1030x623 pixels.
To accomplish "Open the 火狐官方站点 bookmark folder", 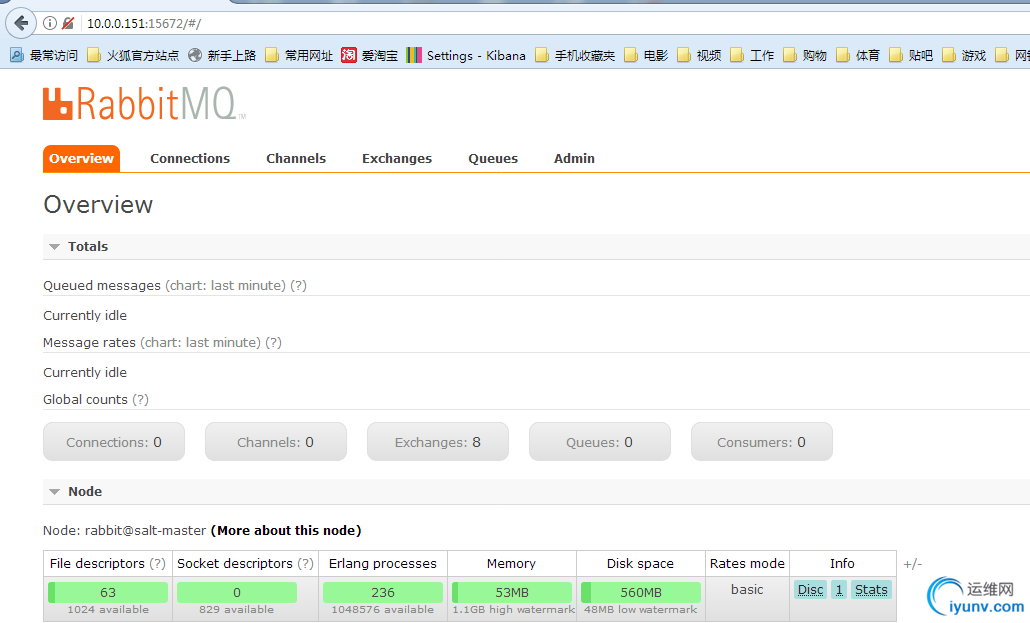I will point(133,55).
